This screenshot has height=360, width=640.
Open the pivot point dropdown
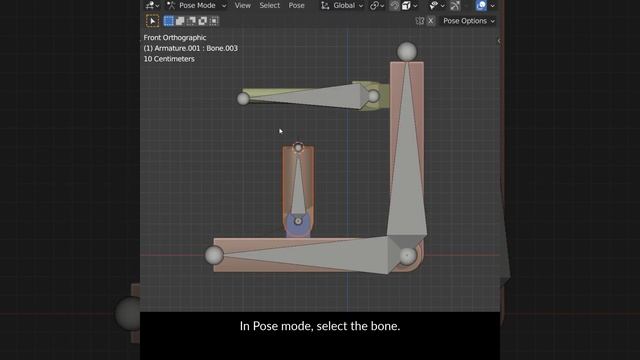tap(377, 5)
